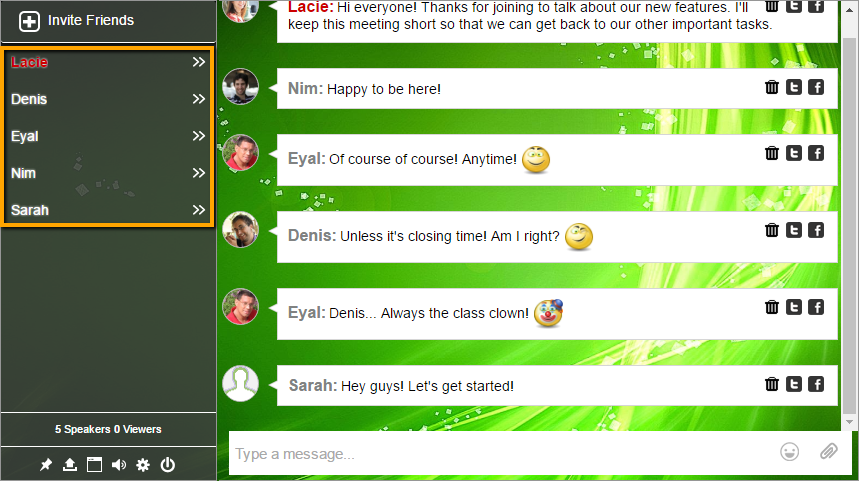Open the emoji picker smiley icon

pyautogui.click(x=789, y=452)
